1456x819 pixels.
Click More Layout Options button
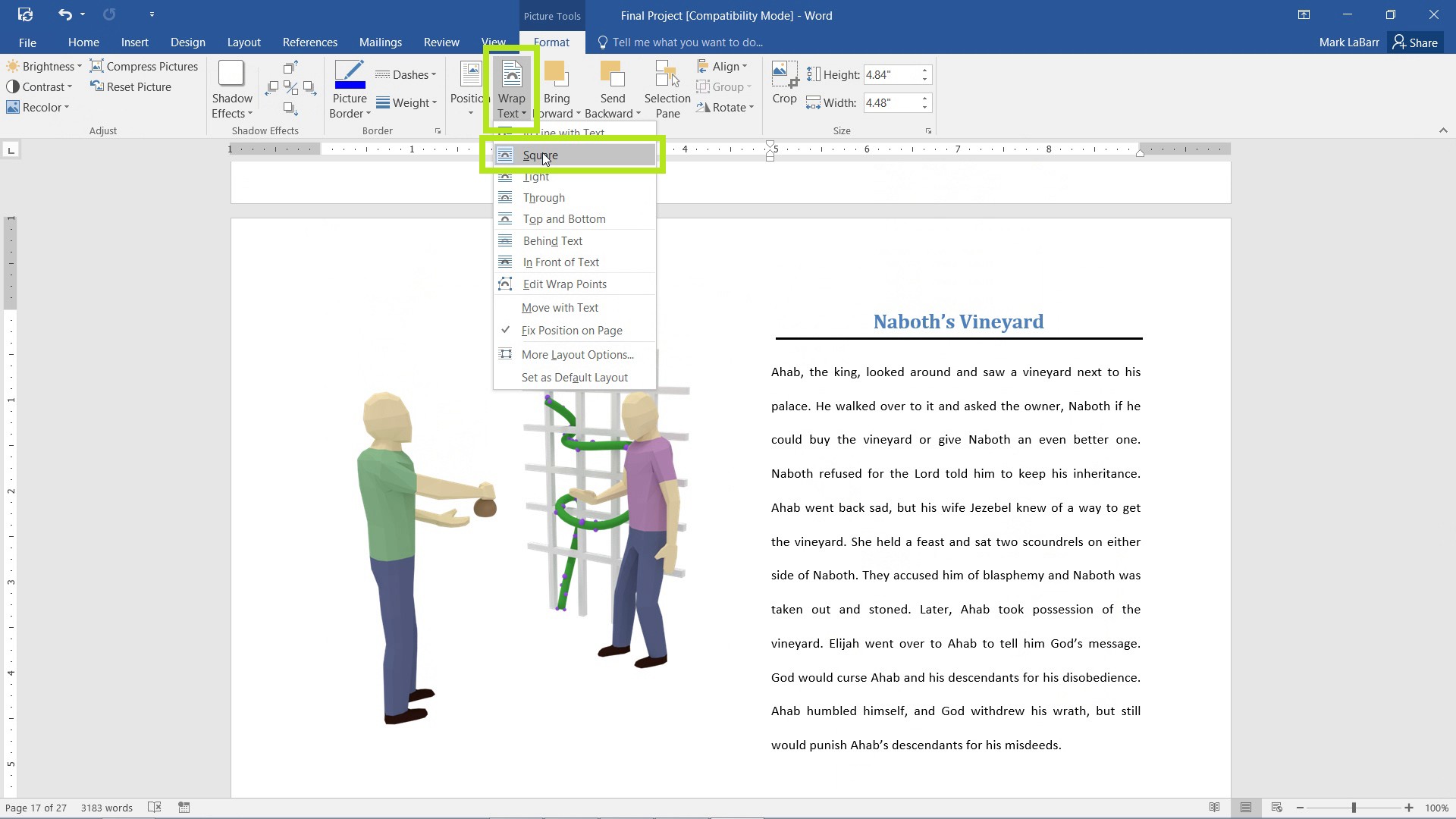(x=578, y=354)
